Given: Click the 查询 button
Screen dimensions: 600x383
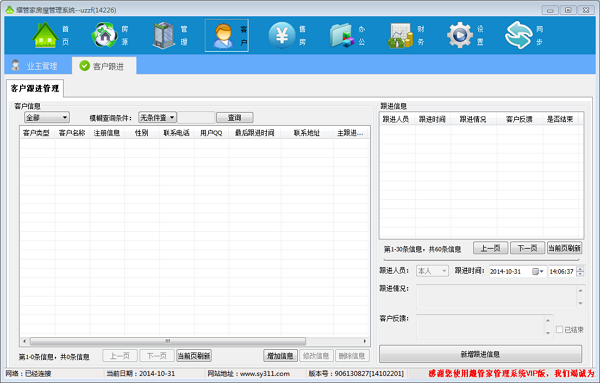Looking at the screenshot, I should pos(235,117).
